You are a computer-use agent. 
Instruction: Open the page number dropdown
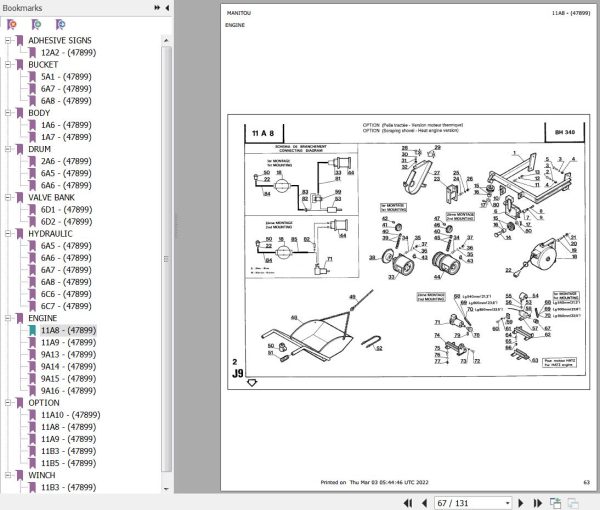[507, 503]
